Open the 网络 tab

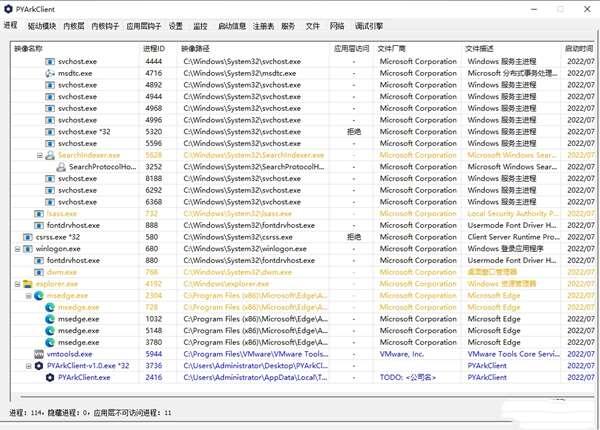[337, 24]
